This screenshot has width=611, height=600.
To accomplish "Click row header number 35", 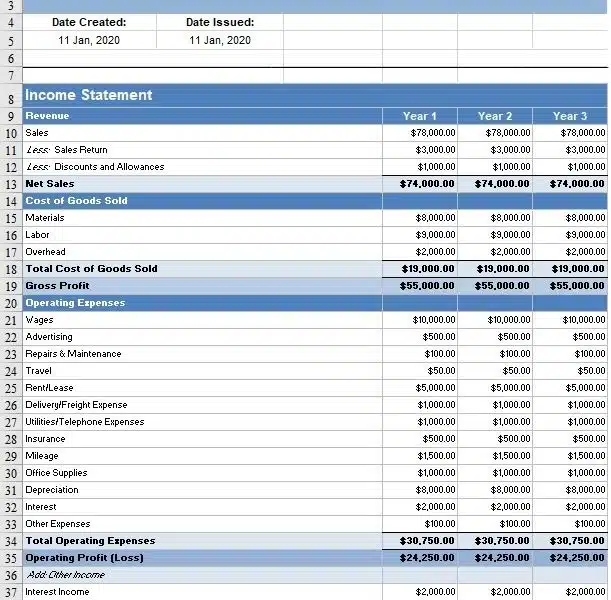I will (11, 558).
